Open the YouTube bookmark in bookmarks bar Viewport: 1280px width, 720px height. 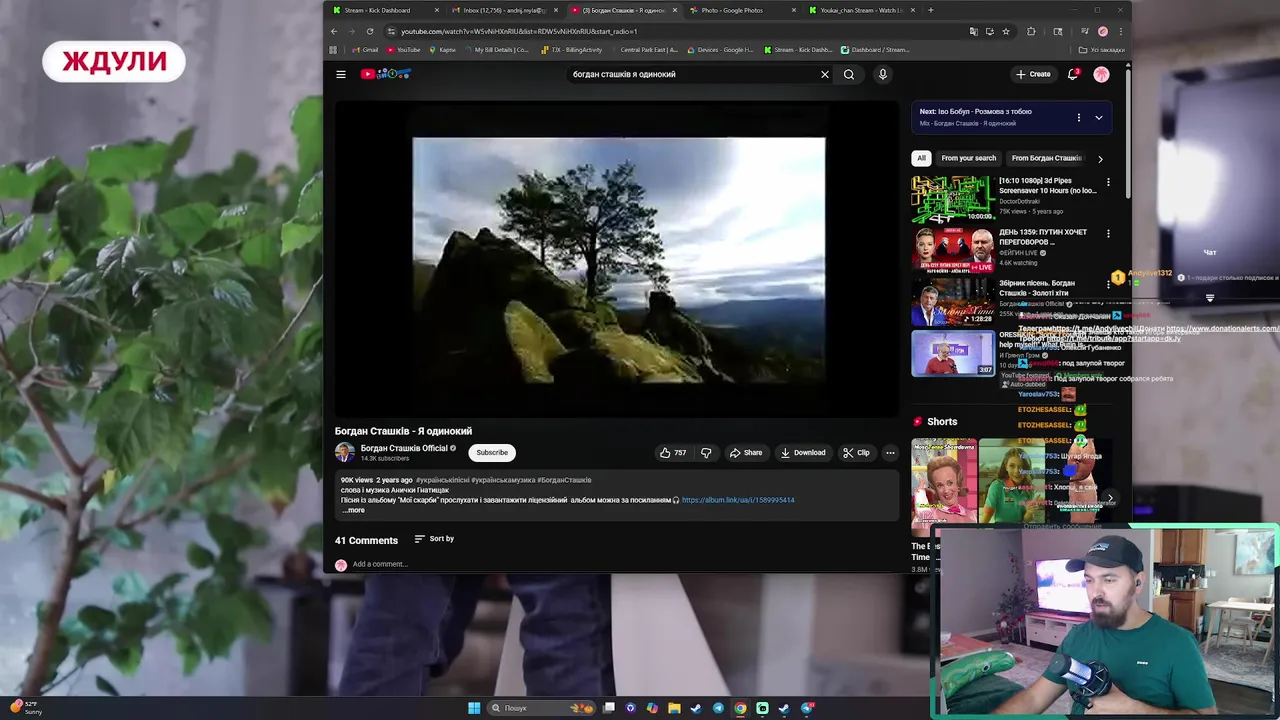coord(404,50)
